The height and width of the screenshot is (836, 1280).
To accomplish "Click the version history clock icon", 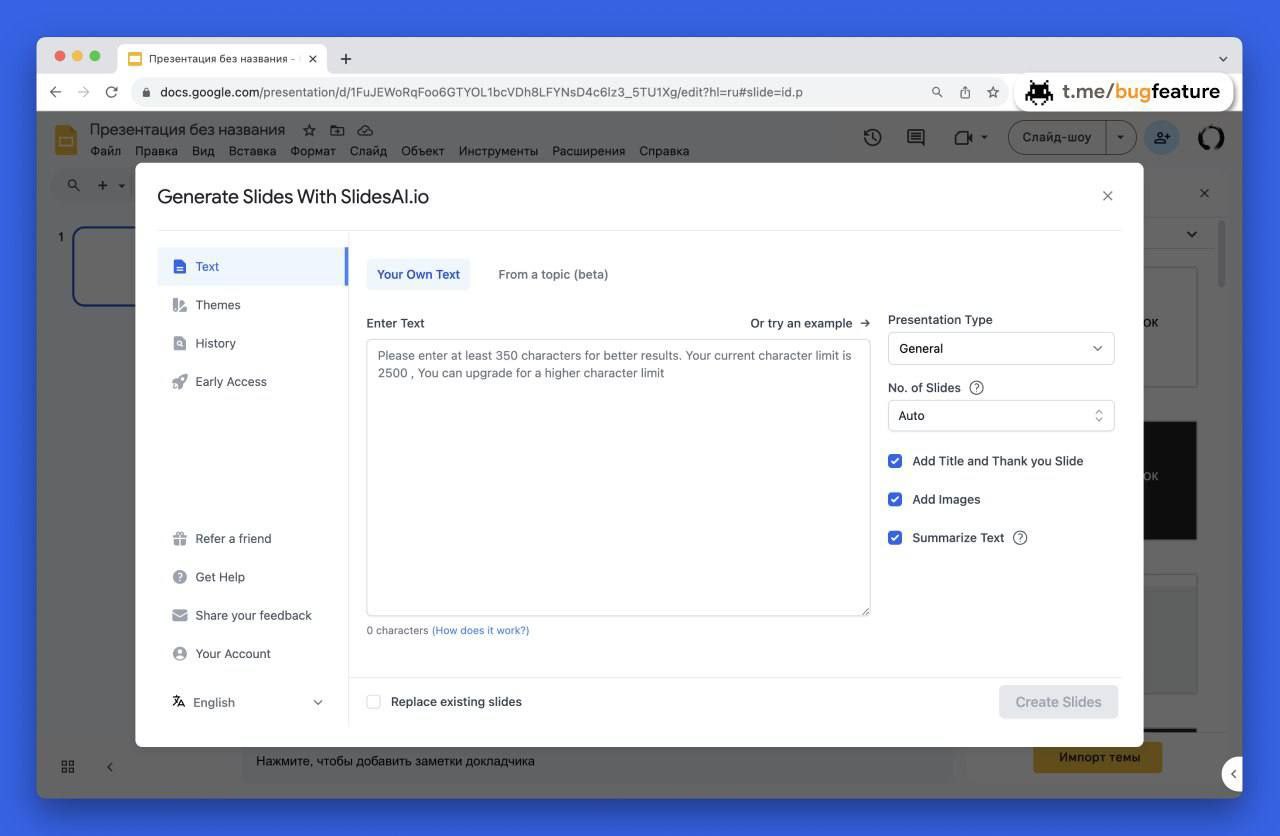I will [872, 138].
